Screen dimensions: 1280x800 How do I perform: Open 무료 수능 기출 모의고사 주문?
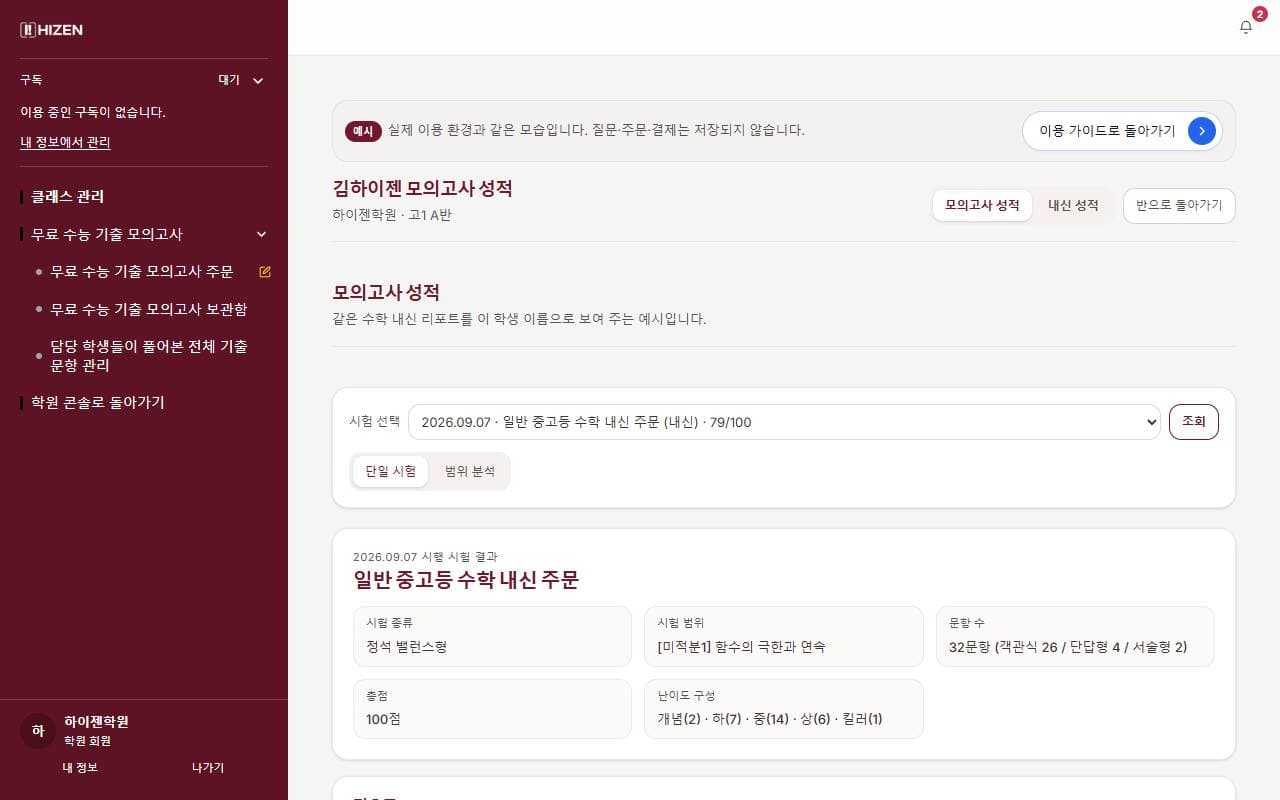click(141, 271)
